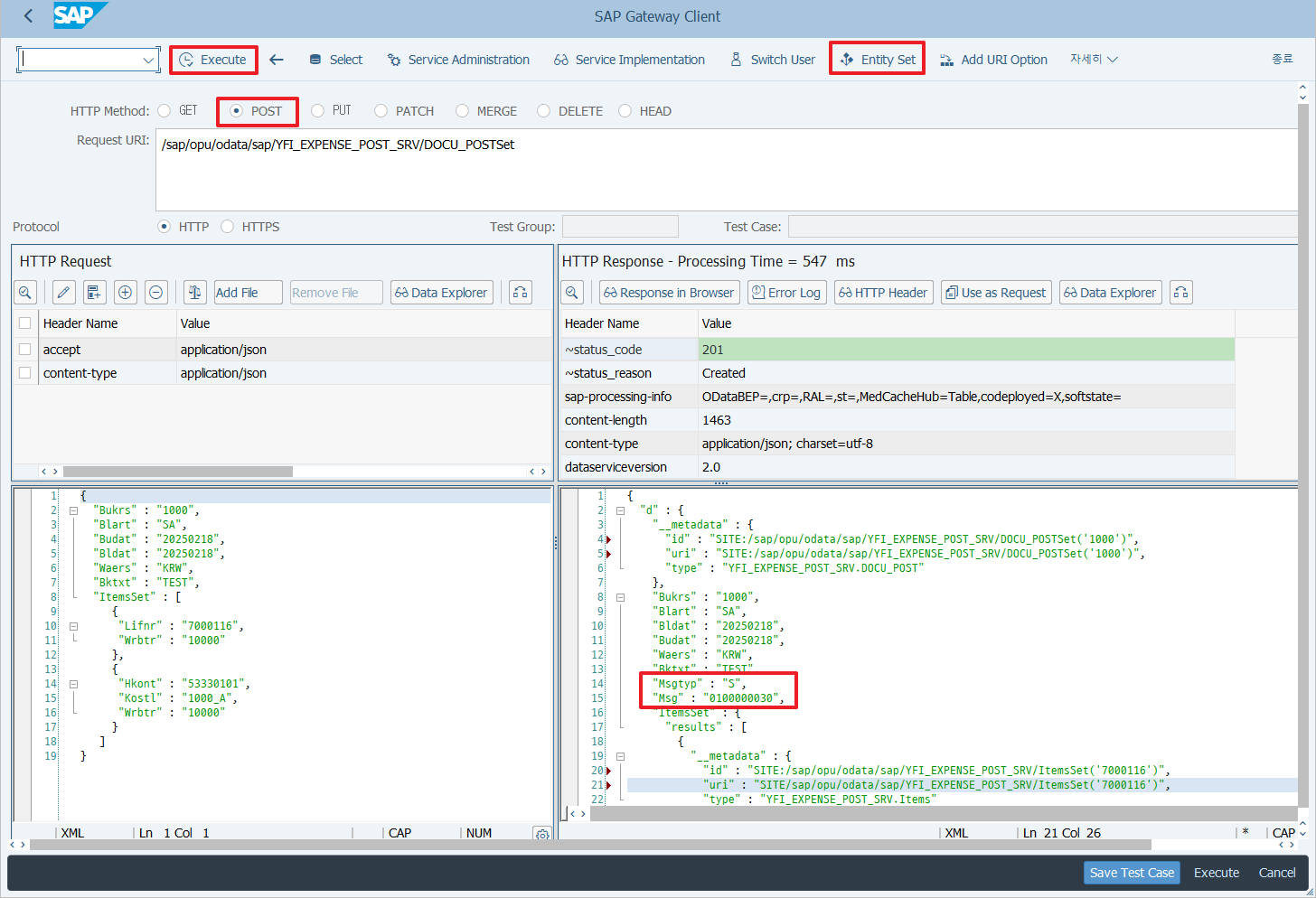The height and width of the screenshot is (898, 1316).
Task: Click in the Request URI field
Action: pos(727,170)
